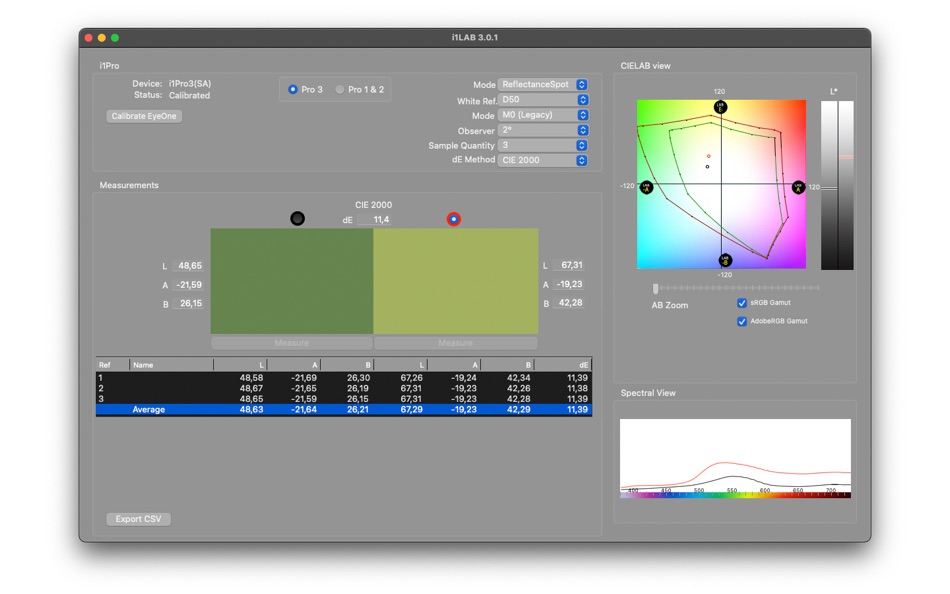Open the Observer 2° dropdown
Image resolution: width=950 pixels, height=594 pixels.
click(x=542, y=130)
